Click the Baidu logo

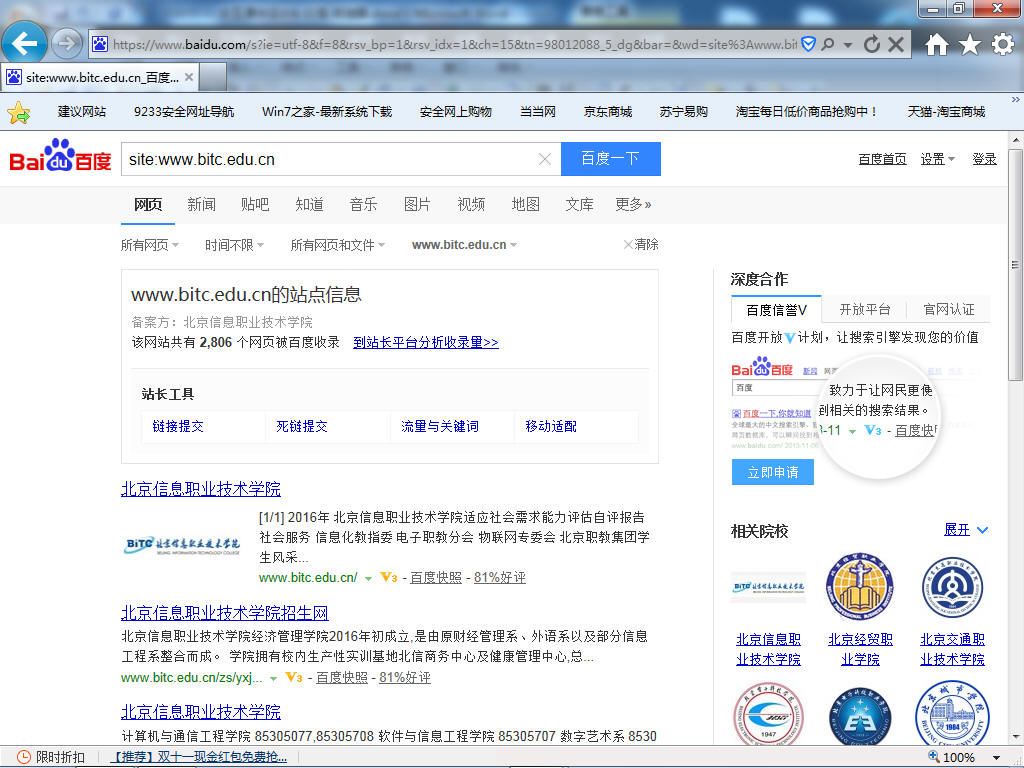[60, 155]
